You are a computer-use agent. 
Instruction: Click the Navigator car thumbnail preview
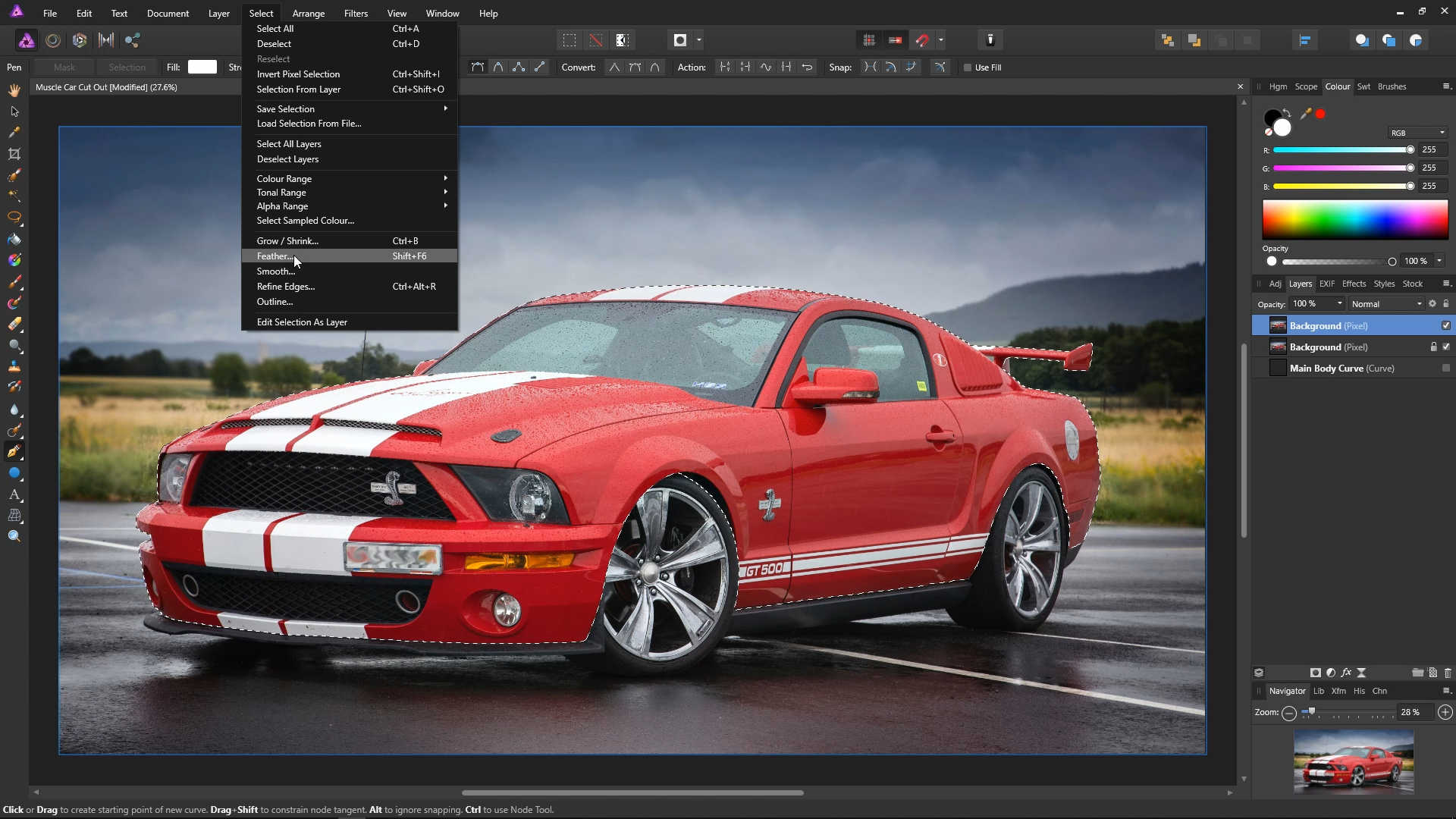click(1353, 761)
